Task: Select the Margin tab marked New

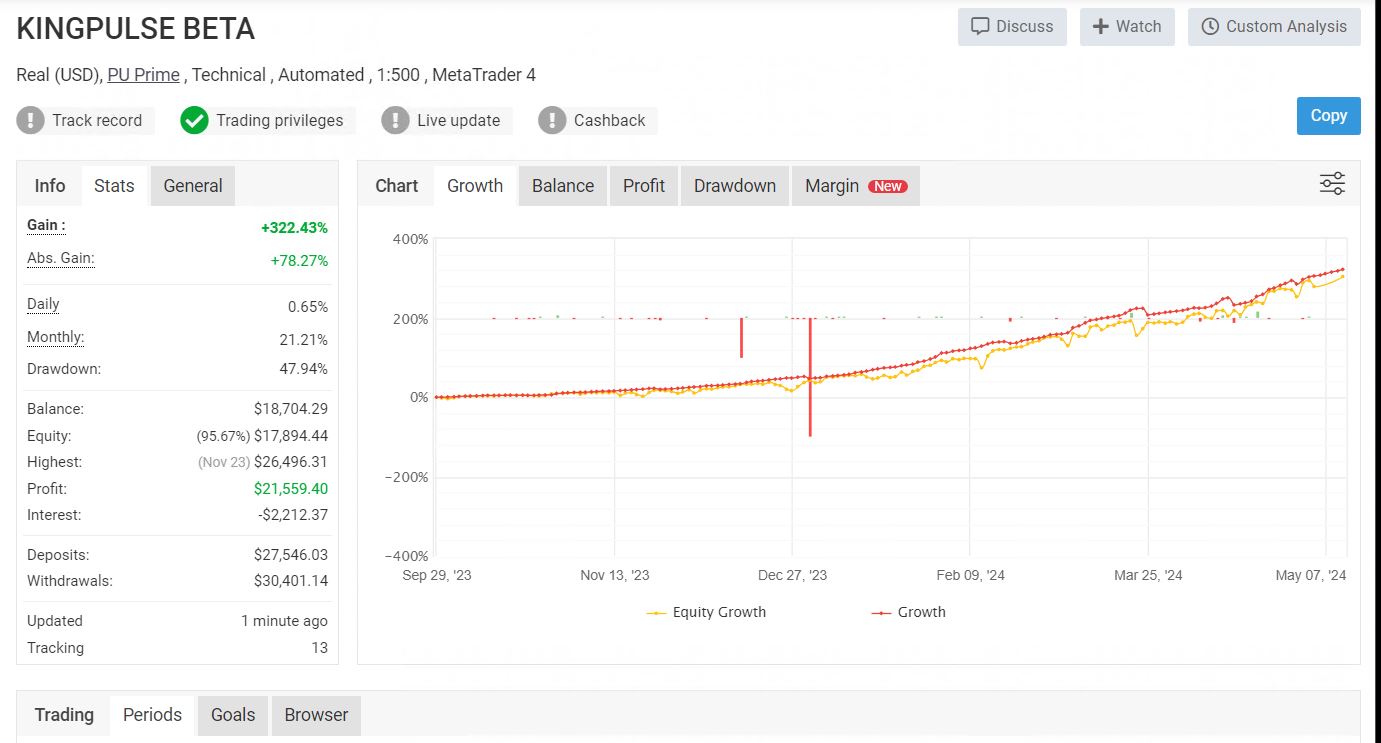Action: click(x=855, y=186)
